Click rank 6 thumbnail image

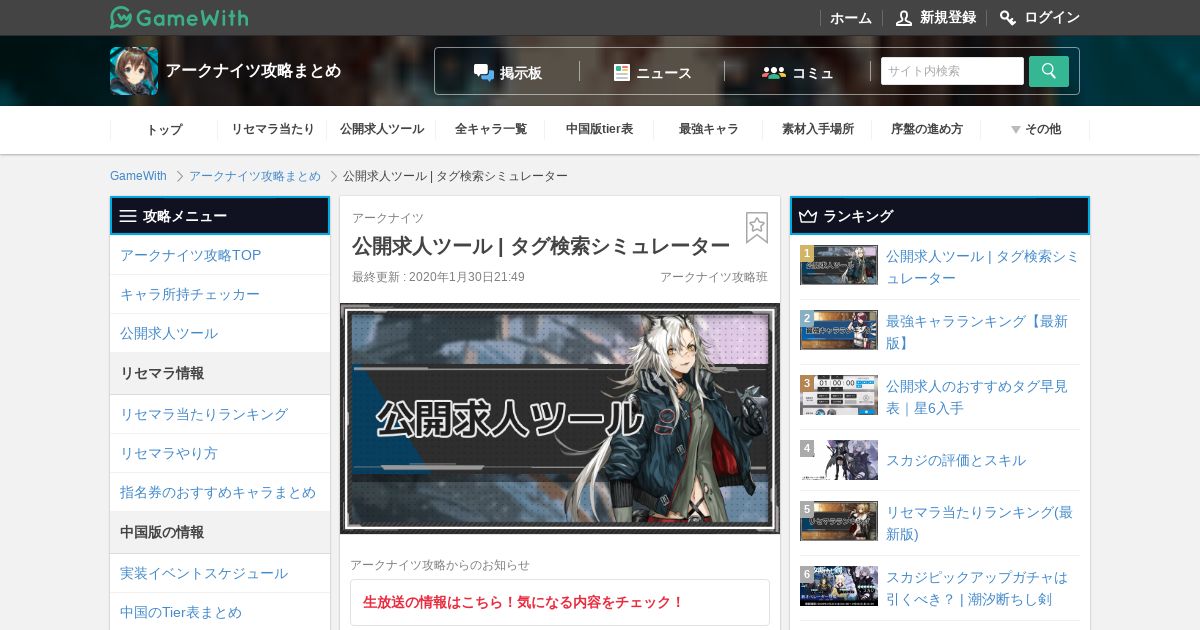839,586
